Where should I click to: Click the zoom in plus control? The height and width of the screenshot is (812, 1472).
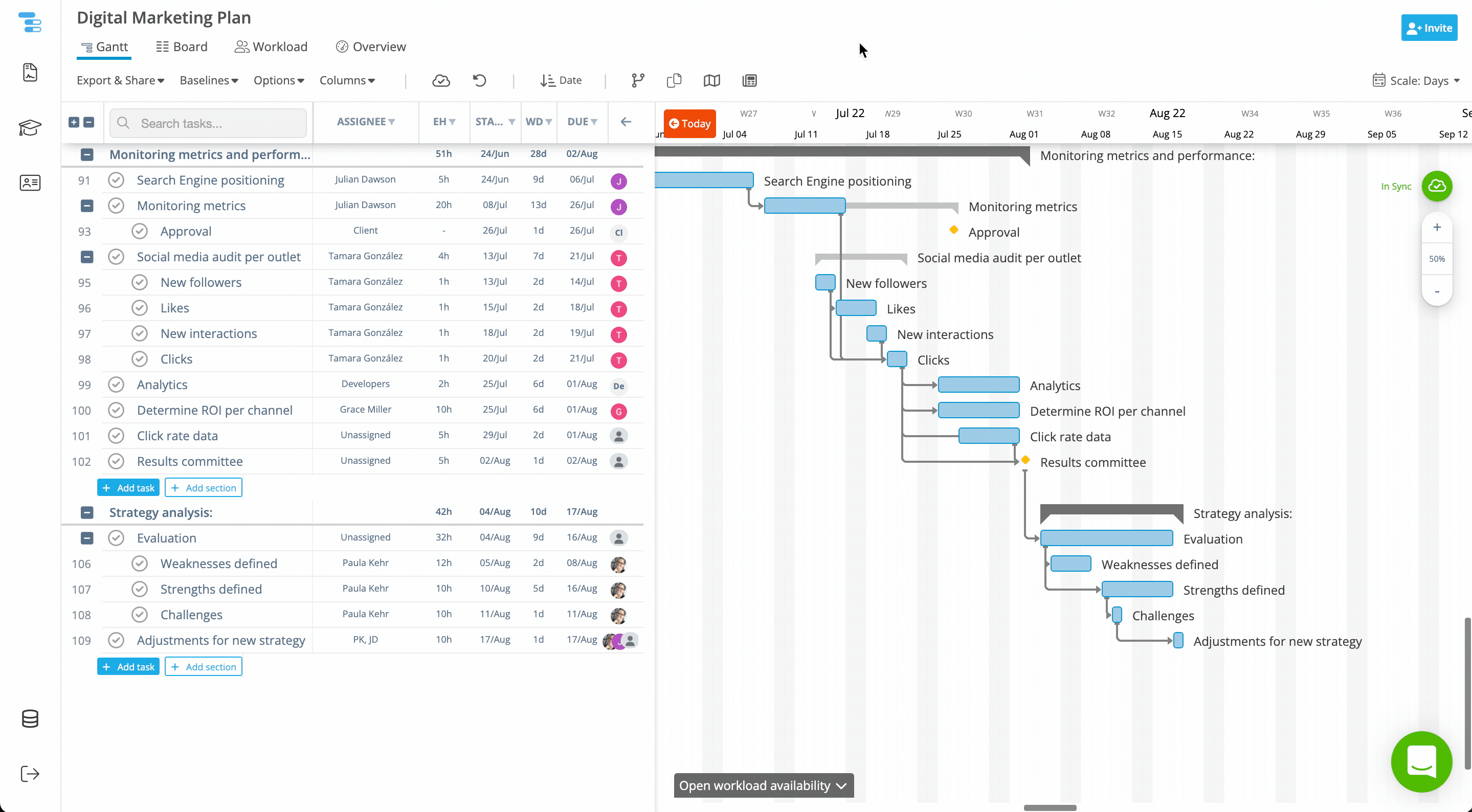(x=1437, y=228)
